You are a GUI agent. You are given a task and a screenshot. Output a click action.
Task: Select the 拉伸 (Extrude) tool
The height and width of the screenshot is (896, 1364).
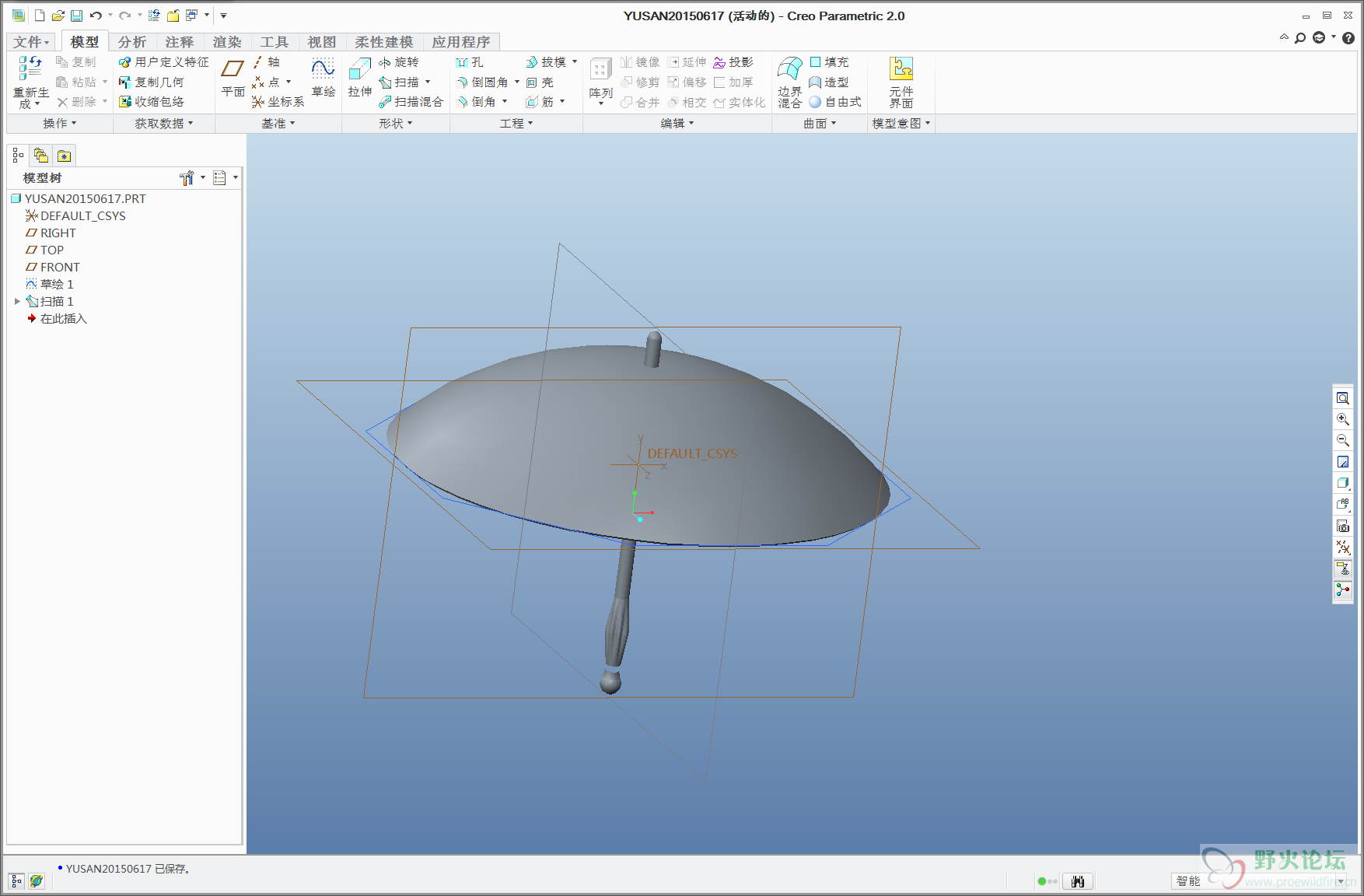359,78
